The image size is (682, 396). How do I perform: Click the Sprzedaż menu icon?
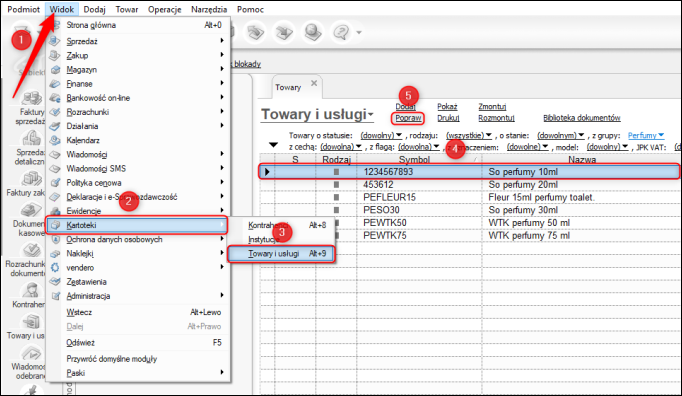click(55, 41)
